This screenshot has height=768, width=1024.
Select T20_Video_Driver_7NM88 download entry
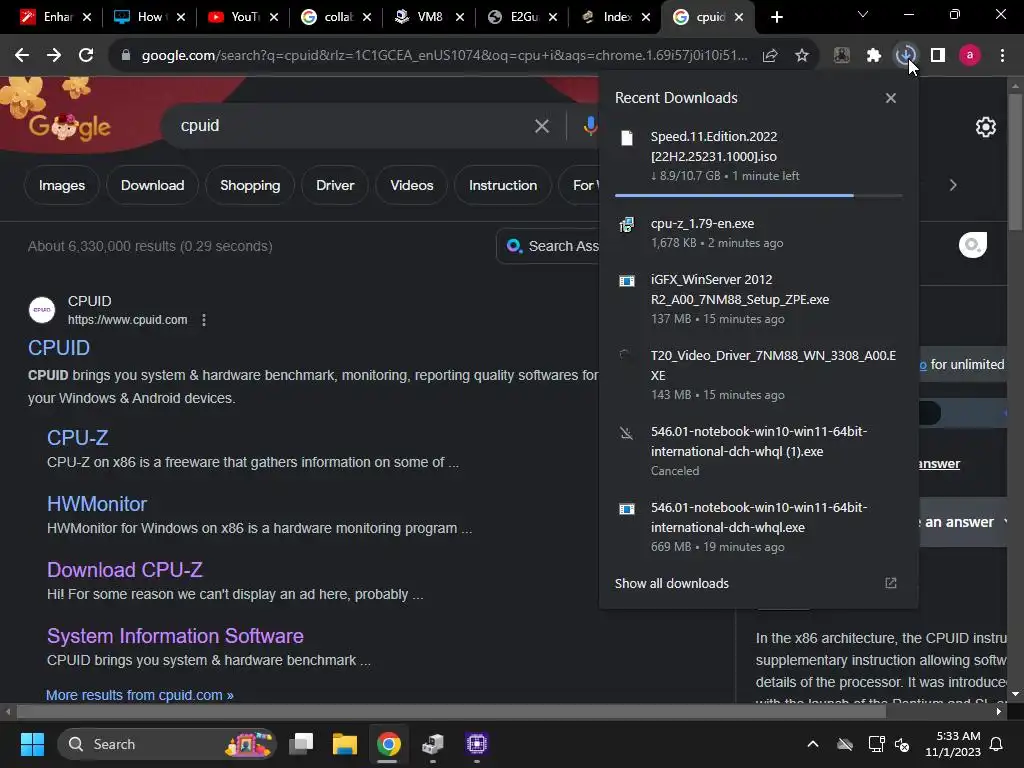(x=758, y=375)
